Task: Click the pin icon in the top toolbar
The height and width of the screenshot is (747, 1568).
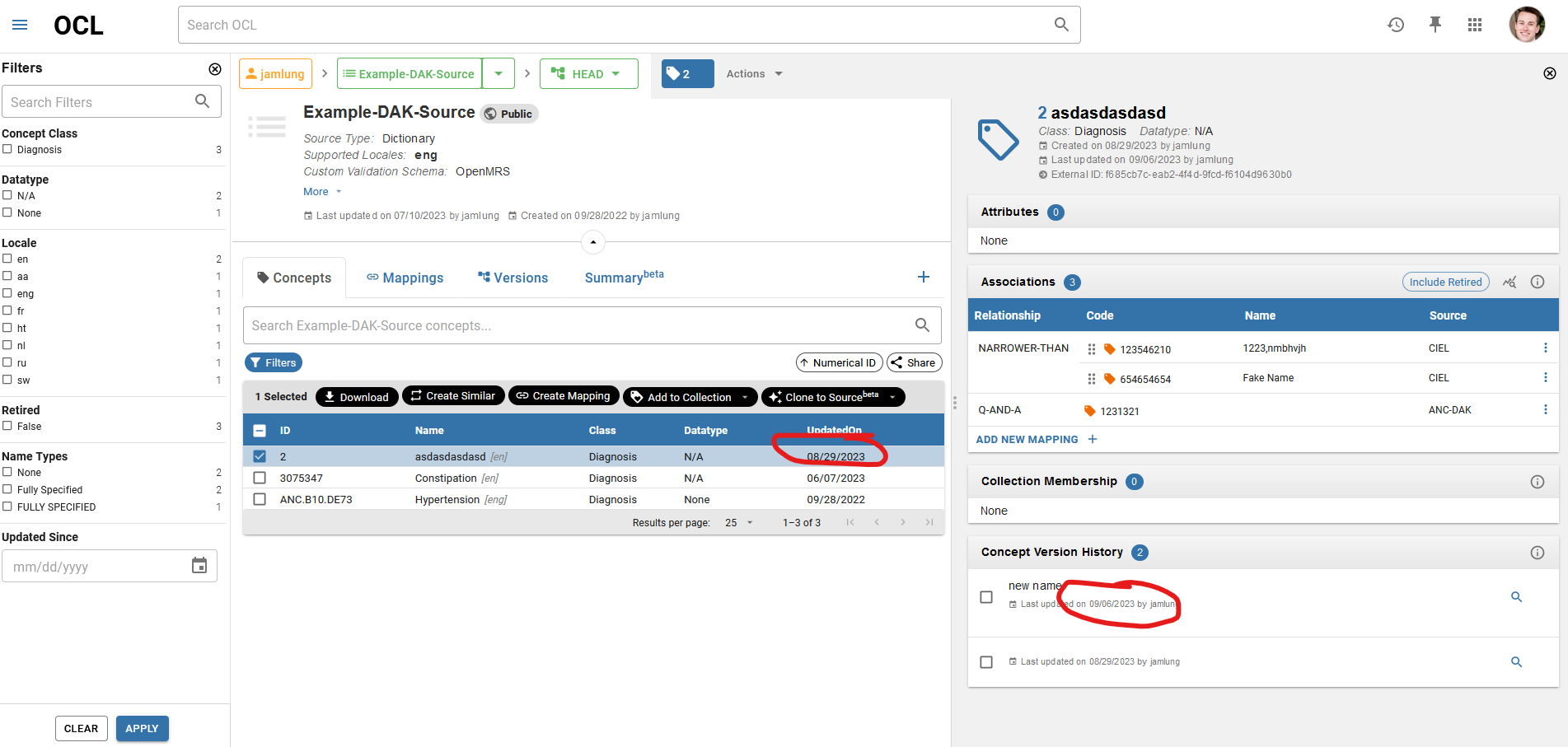Action: 1435,25
